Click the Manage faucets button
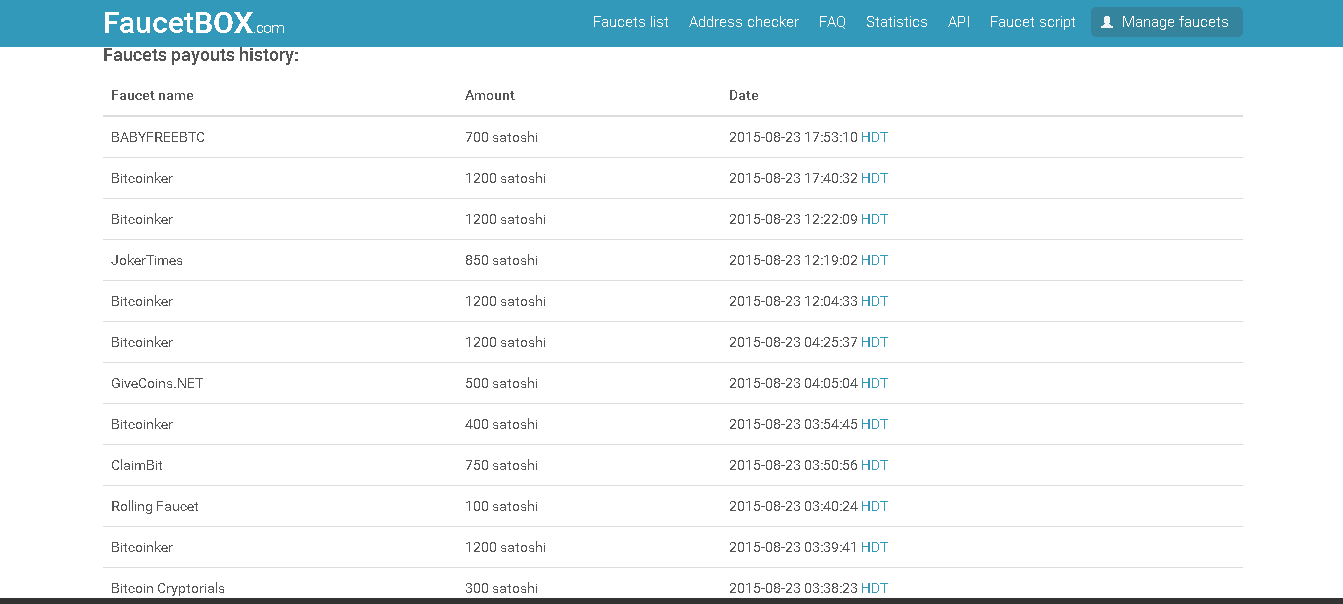The width and height of the screenshot is (1343, 604). [x=1167, y=22]
